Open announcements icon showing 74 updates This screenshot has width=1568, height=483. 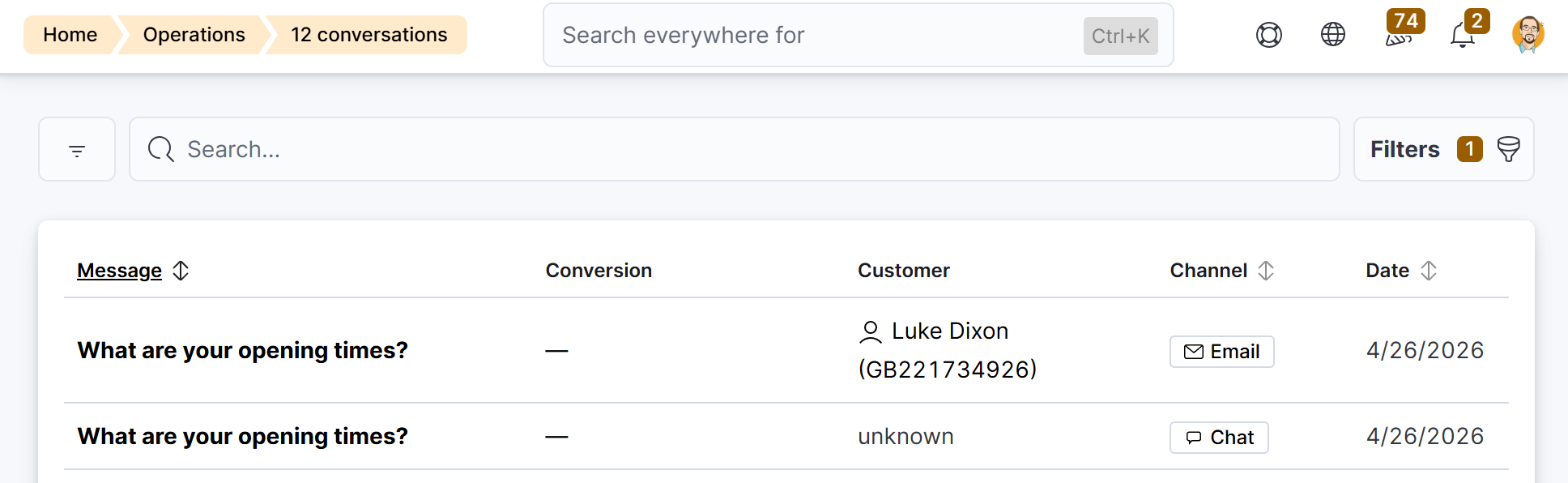1397,36
